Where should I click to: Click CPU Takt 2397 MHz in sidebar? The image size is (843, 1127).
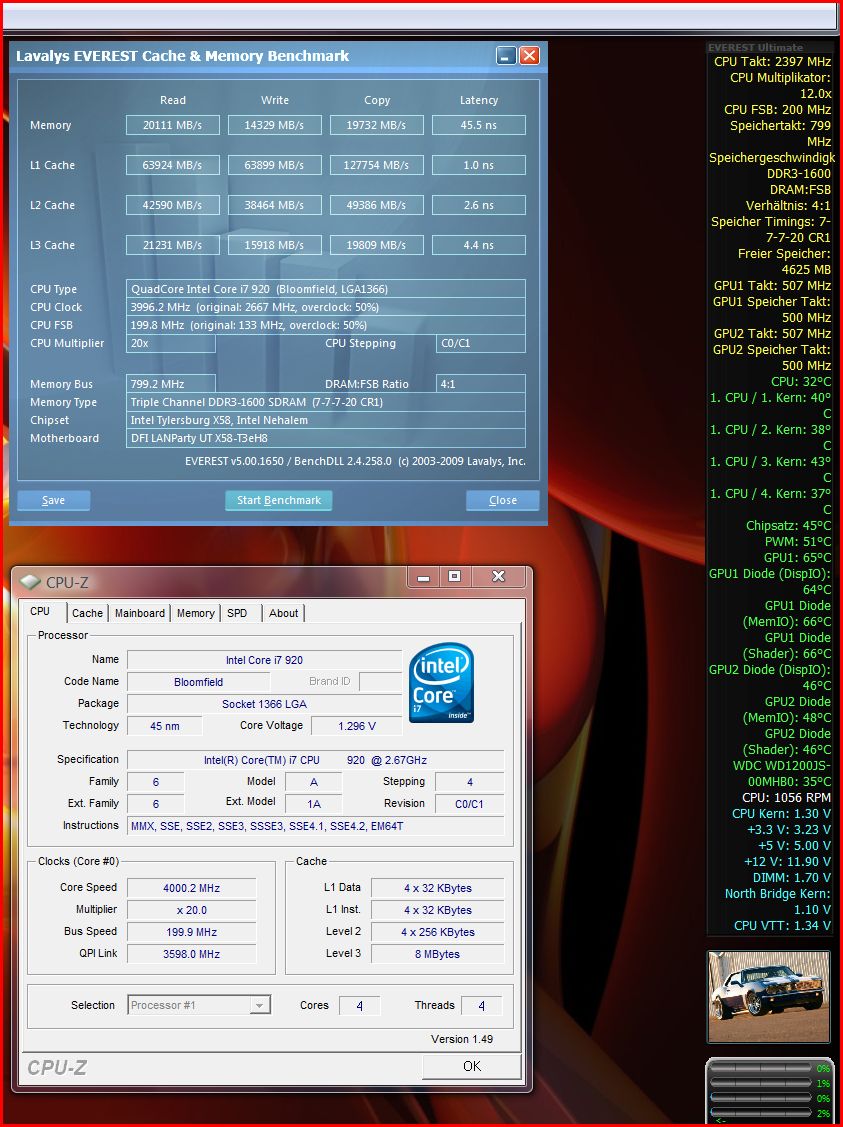click(x=772, y=62)
